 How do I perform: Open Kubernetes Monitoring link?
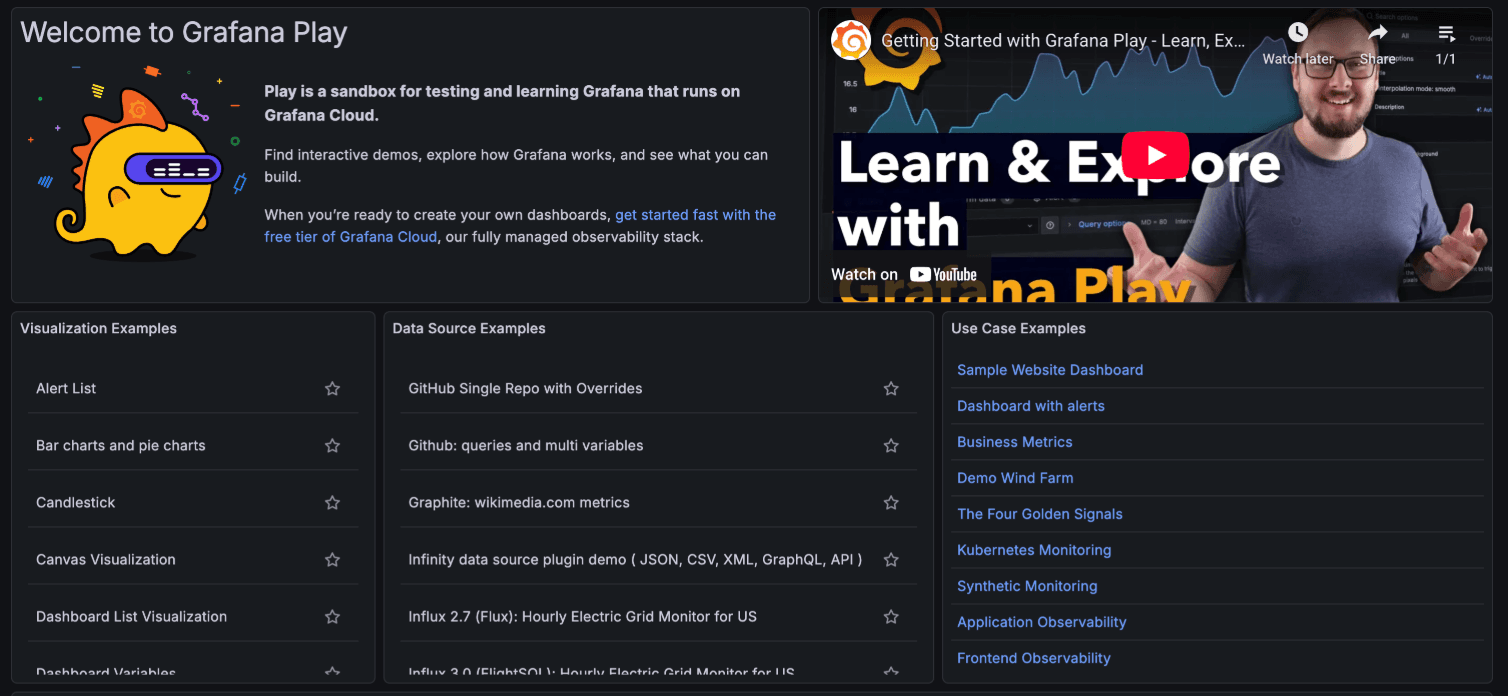coord(1034,550)
